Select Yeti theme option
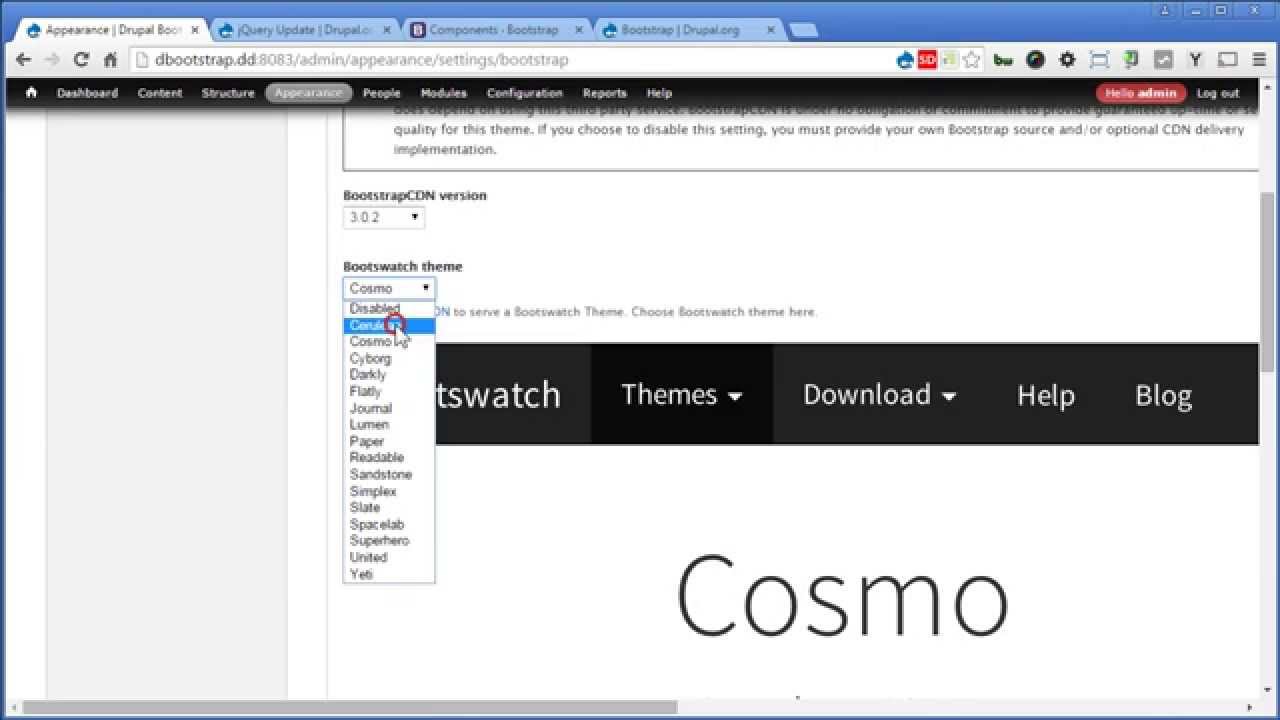Screen dimensions: 1280x720 (389, 574)
